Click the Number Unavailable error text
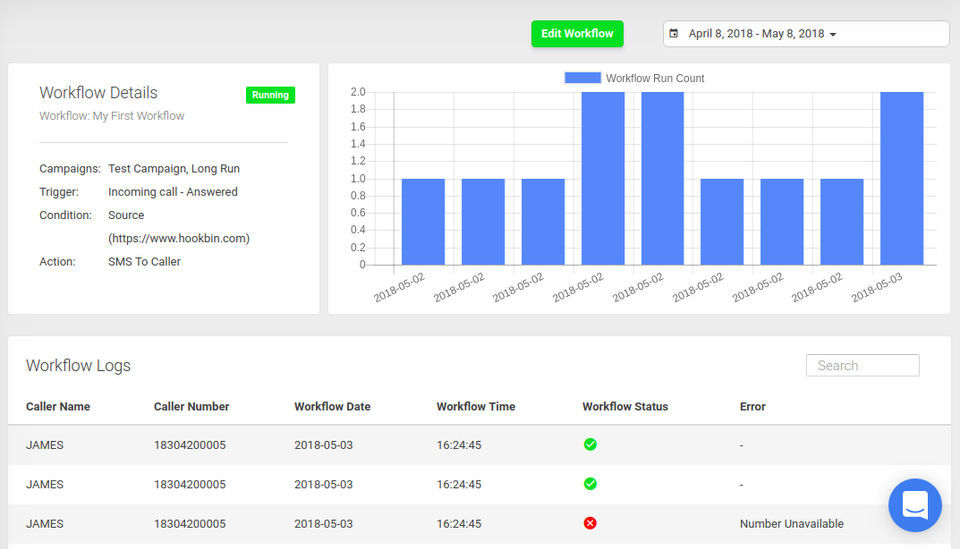Viewport: 960px width, 549px height. [792, 524]
